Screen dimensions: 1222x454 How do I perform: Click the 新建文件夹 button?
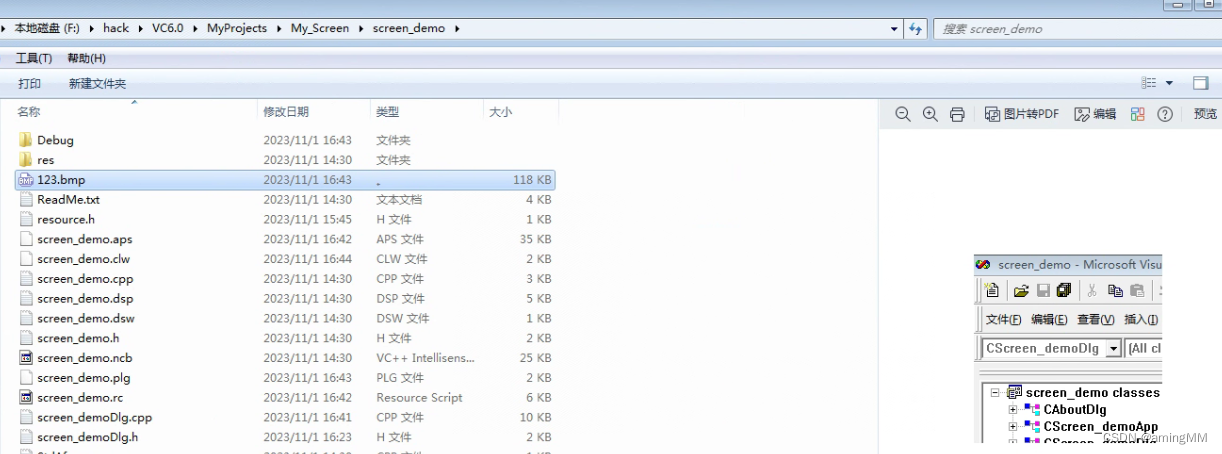point(97,84)
